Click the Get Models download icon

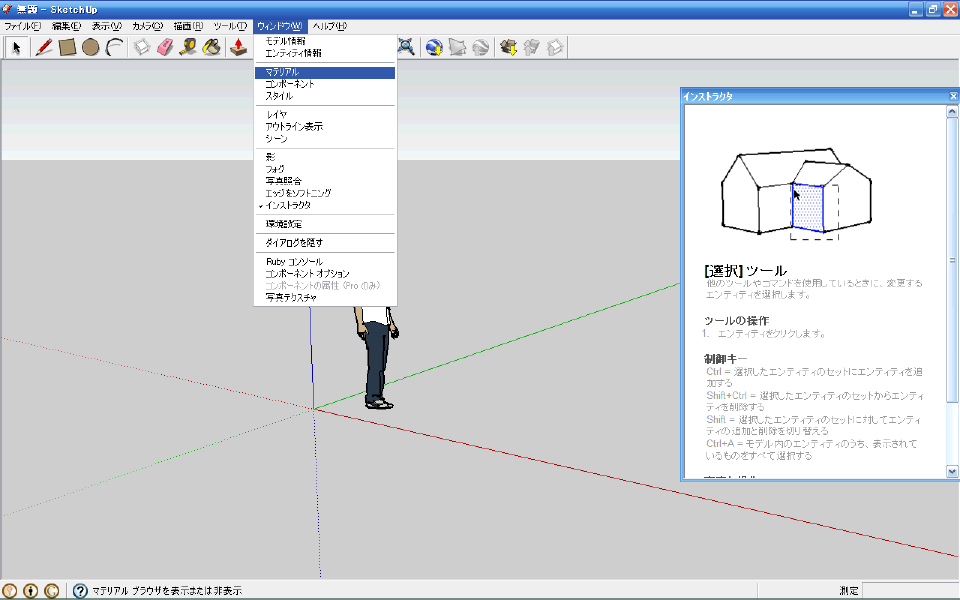click(x=508, y=47)
